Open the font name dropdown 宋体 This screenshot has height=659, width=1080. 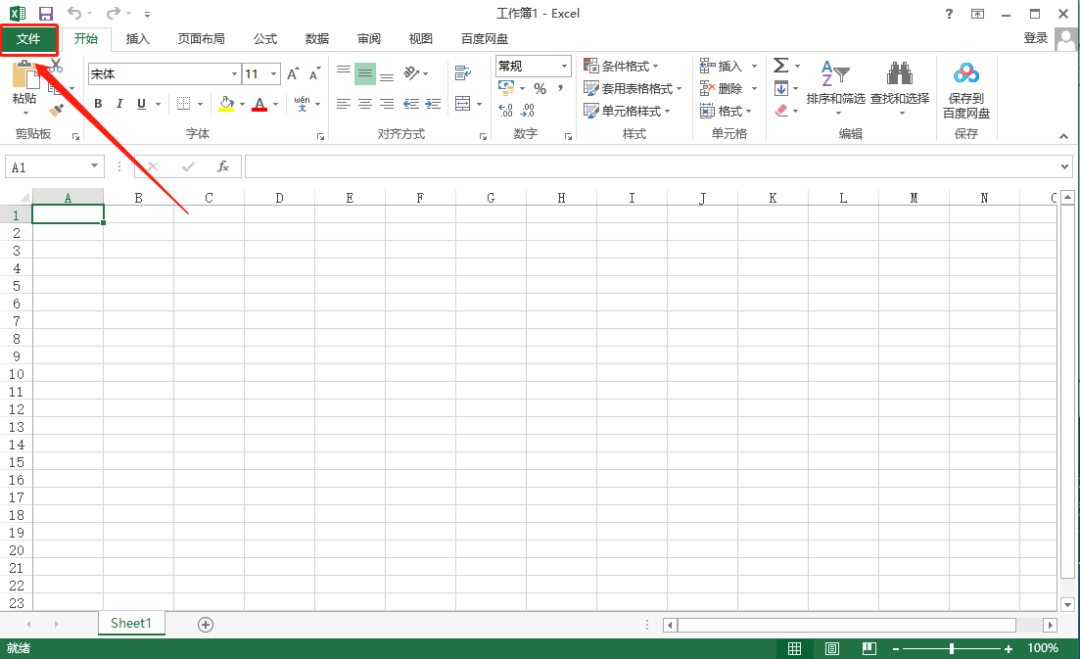pos(234,74)
